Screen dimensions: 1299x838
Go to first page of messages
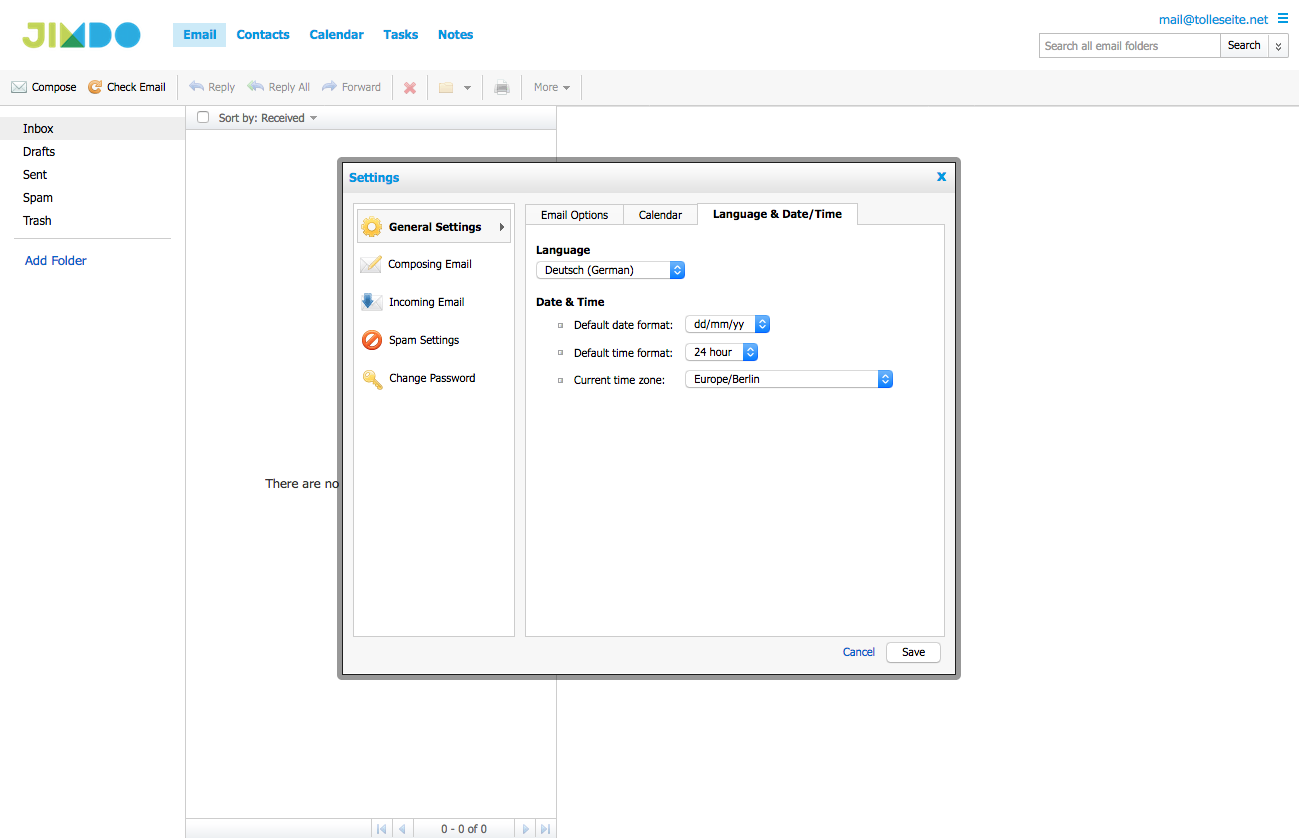pos(381,829)
